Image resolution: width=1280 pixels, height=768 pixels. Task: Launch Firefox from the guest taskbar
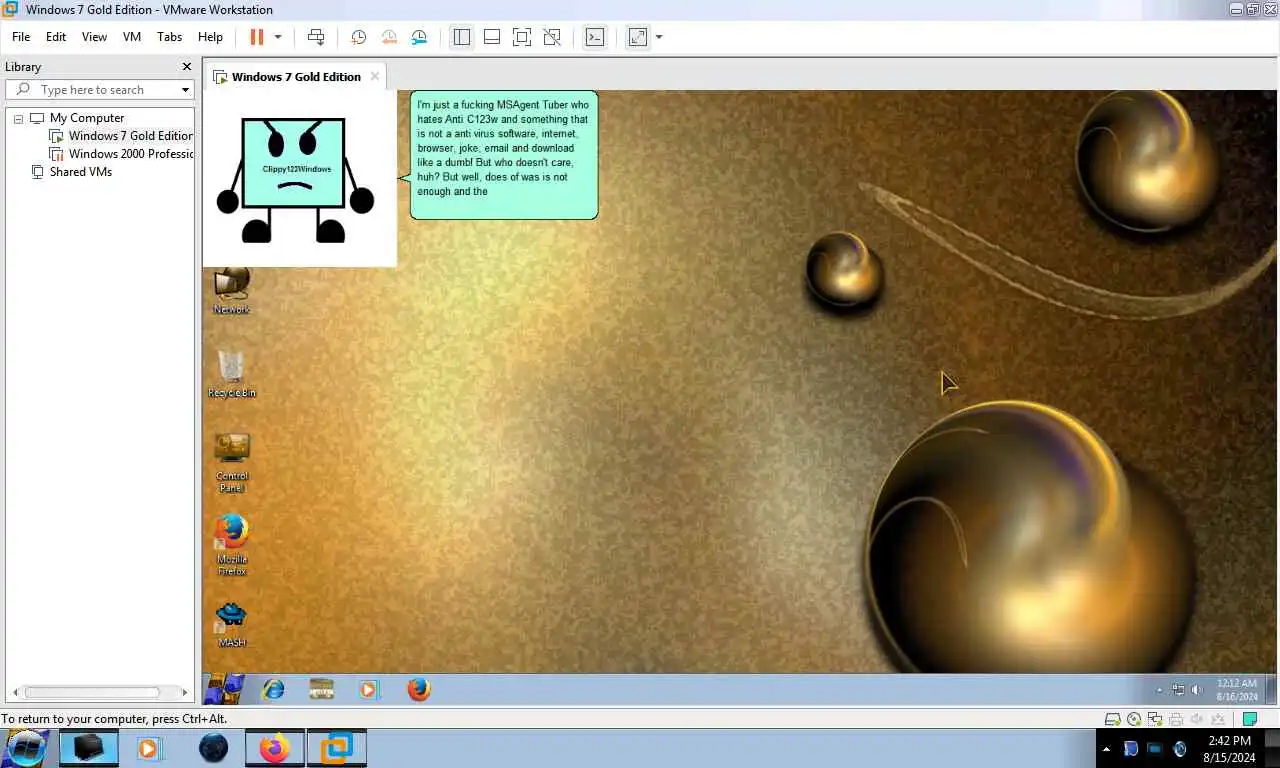419,689
